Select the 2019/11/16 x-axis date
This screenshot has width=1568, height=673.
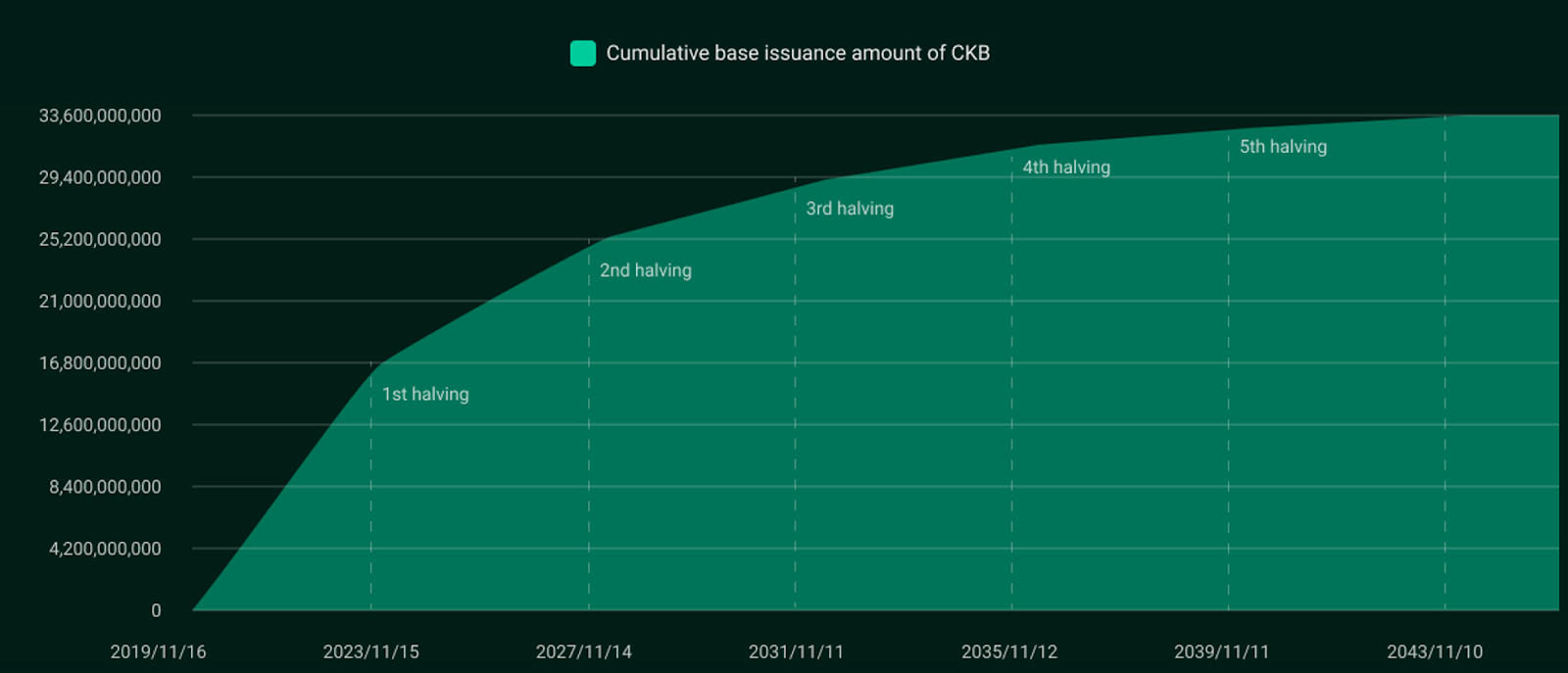pyautogui.click(x=158, y=651)
